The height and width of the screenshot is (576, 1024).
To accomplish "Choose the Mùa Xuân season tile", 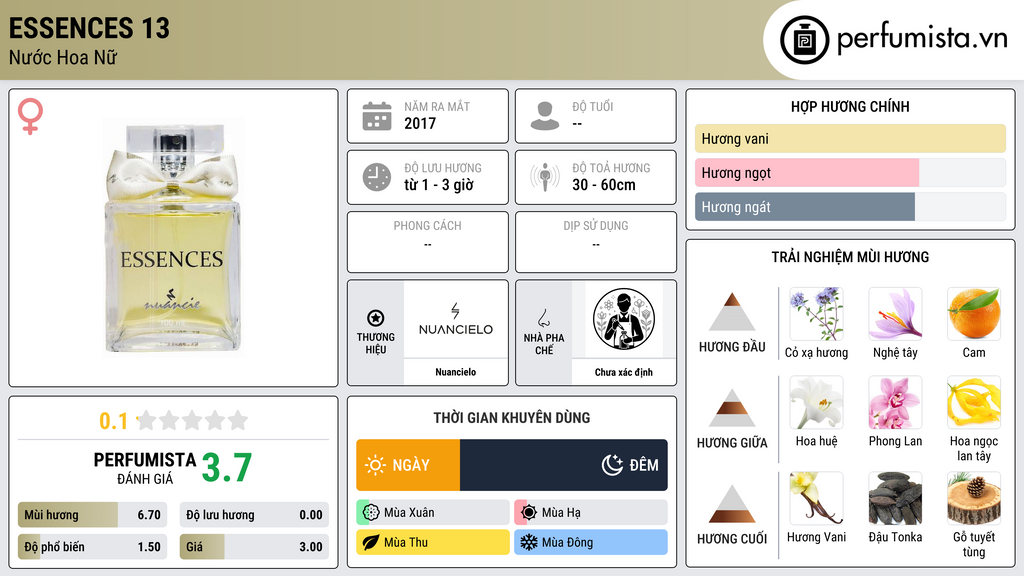I will coord(433,513).
